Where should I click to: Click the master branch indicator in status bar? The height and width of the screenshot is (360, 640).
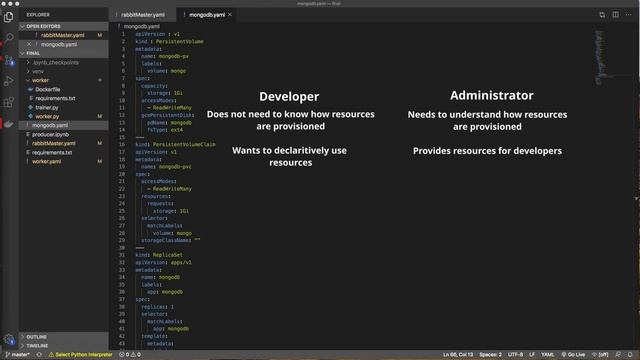pos(17,355)
